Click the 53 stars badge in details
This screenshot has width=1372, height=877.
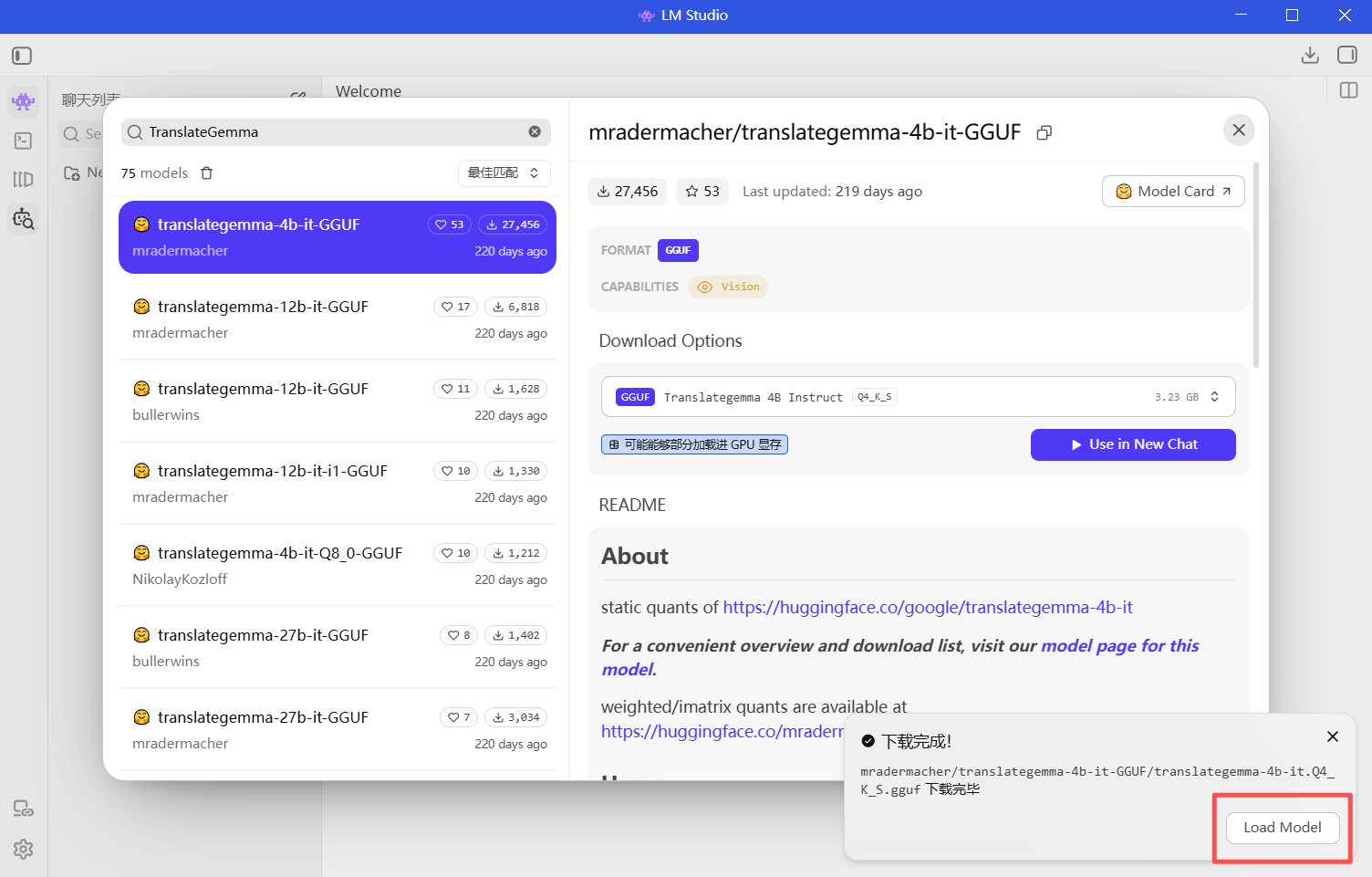coord(702,192)
